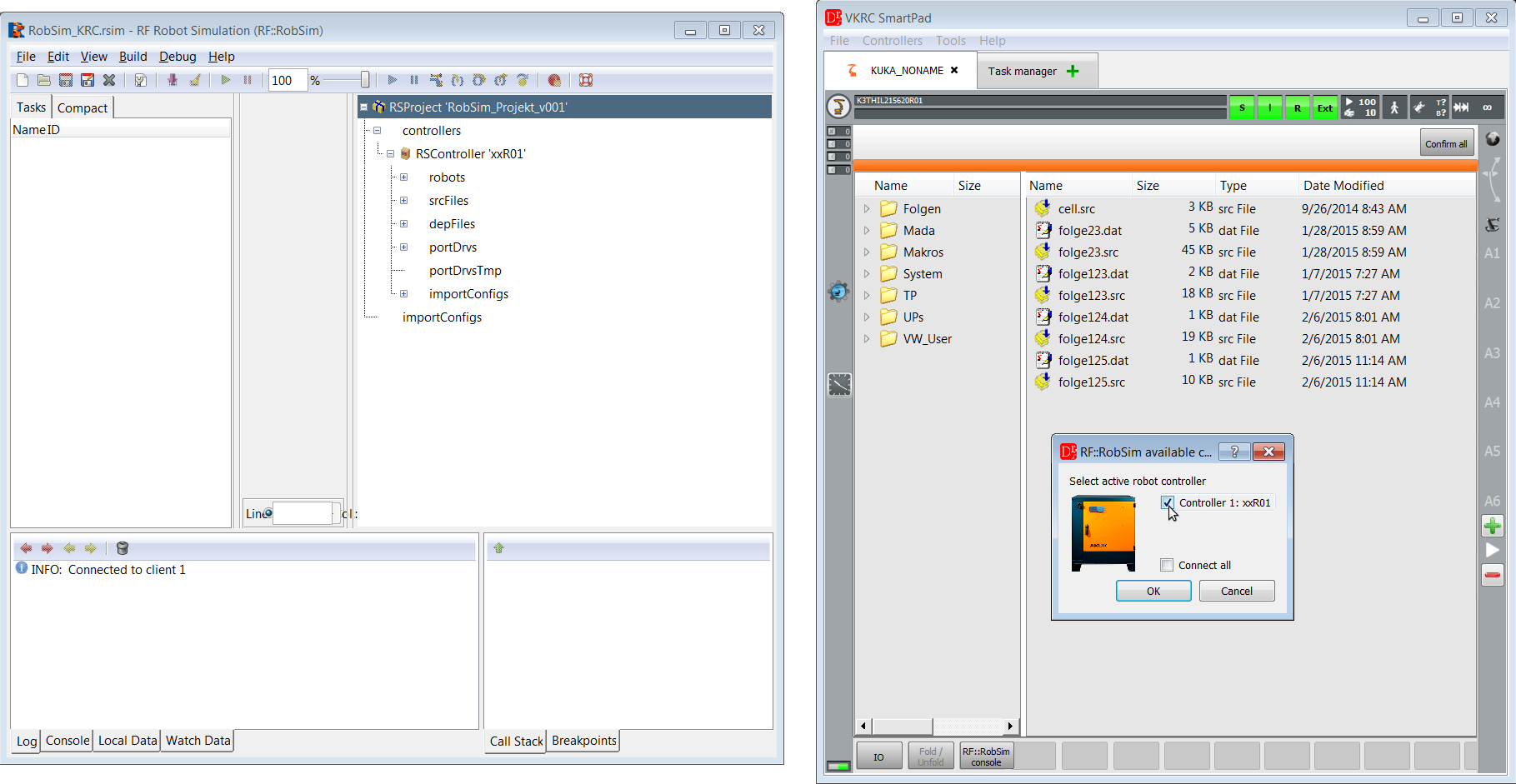Image resolution: width=1516 pixels, height=784 pixels.
Task: Click the red breakpoint record icon
Action: pos(554,80)
